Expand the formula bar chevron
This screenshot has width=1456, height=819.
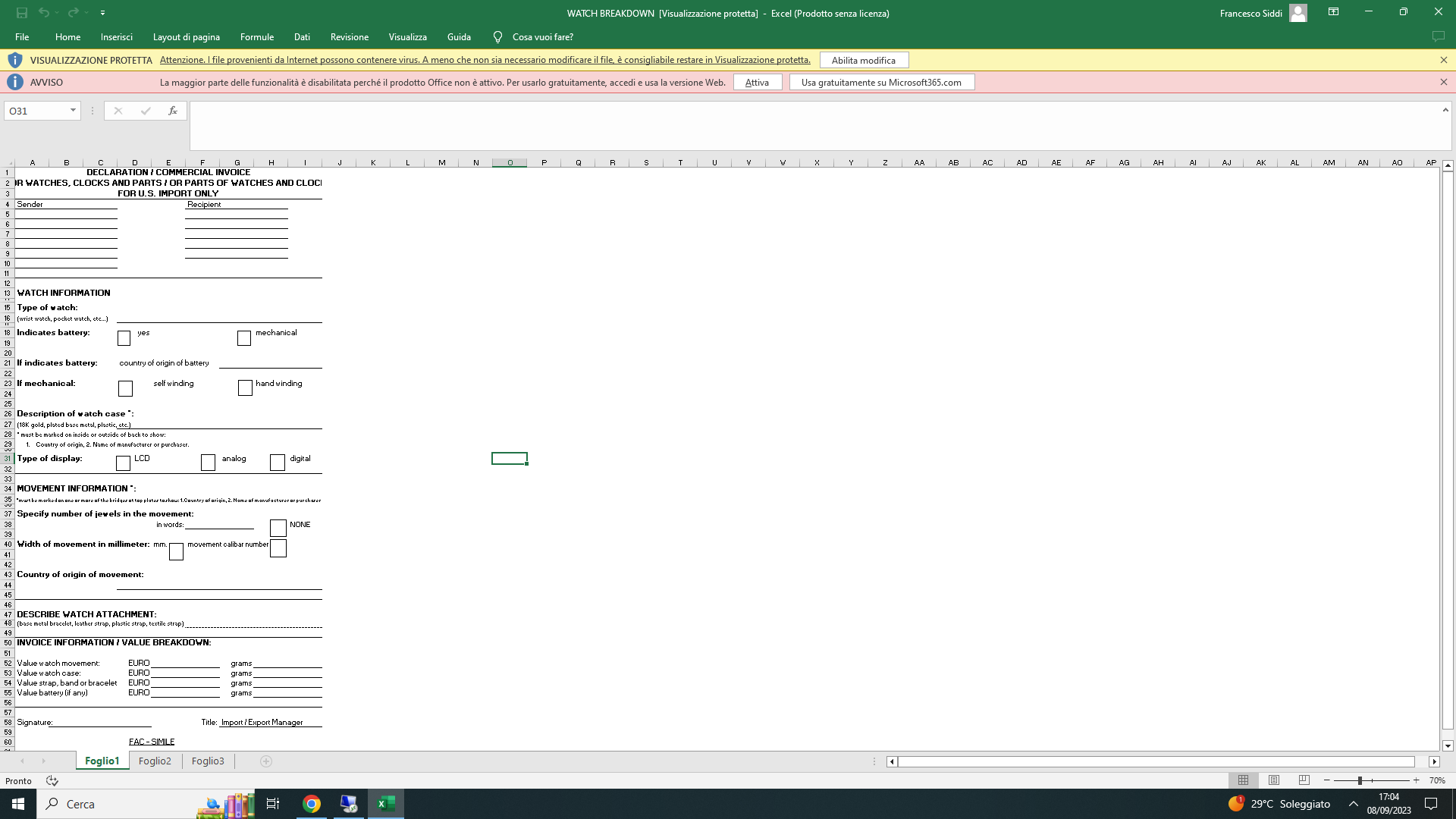[1445, 111]
